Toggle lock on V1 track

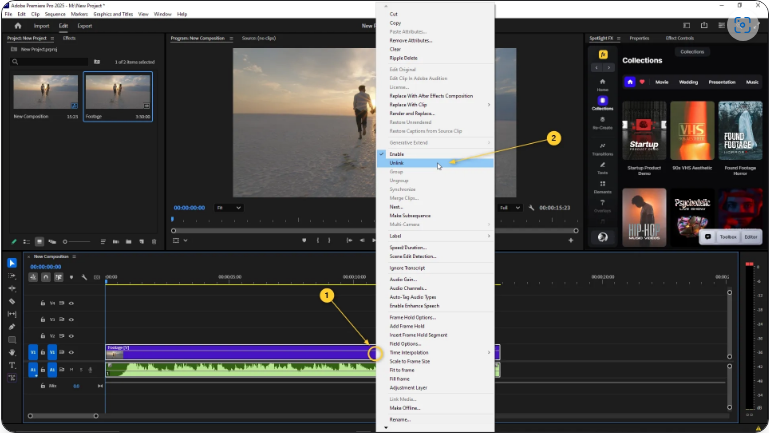(x=43, y=353)
